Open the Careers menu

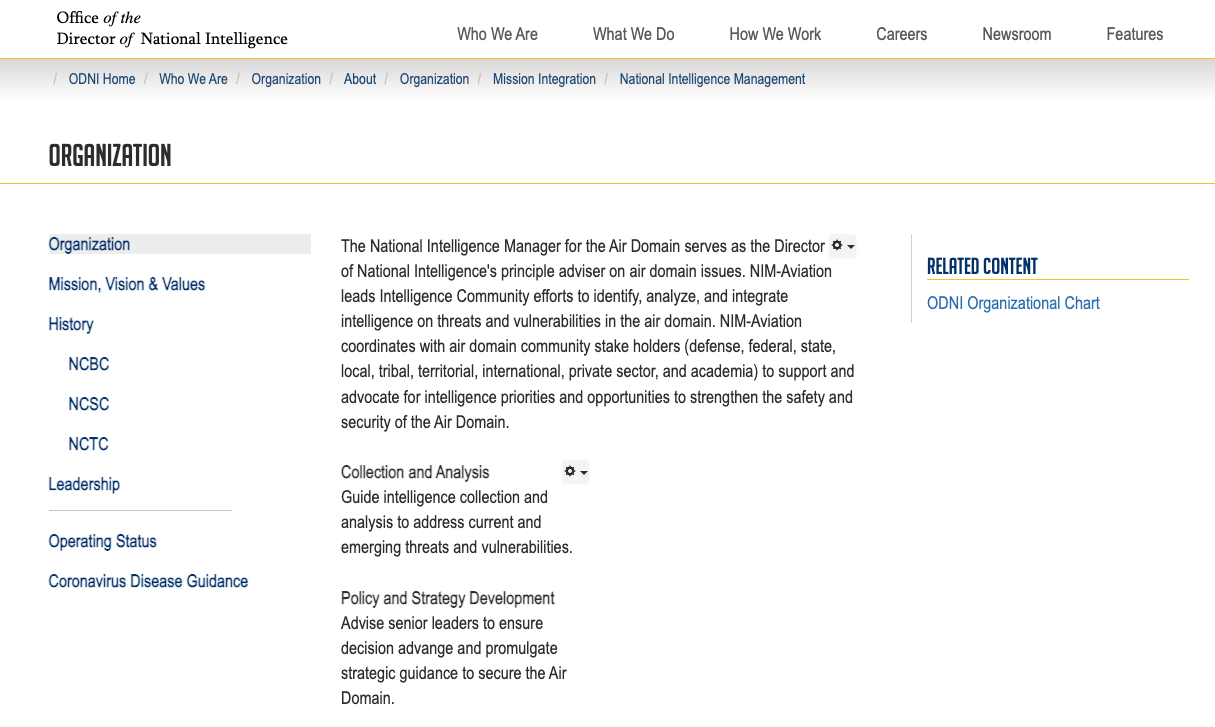(x=902, y=34)
